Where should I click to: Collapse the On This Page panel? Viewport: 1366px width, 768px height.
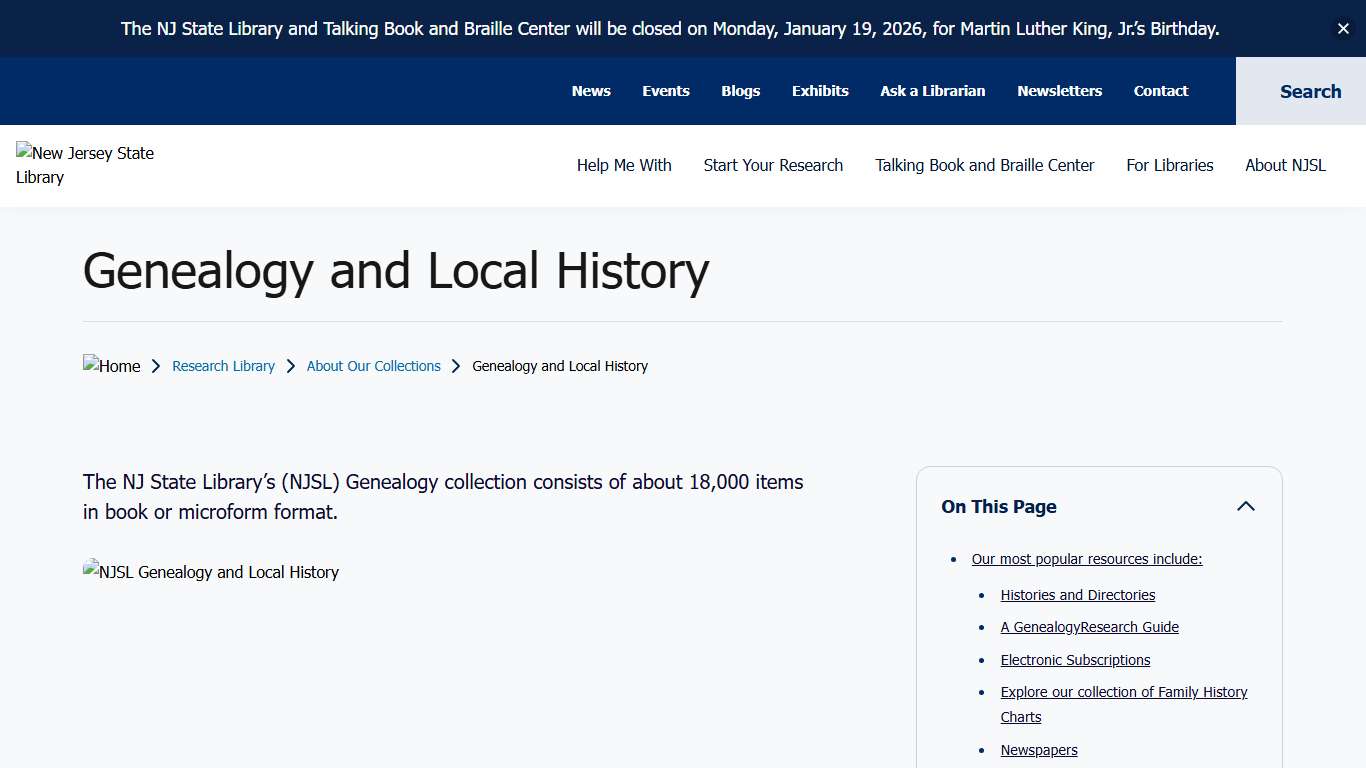tap(1246, 506)
